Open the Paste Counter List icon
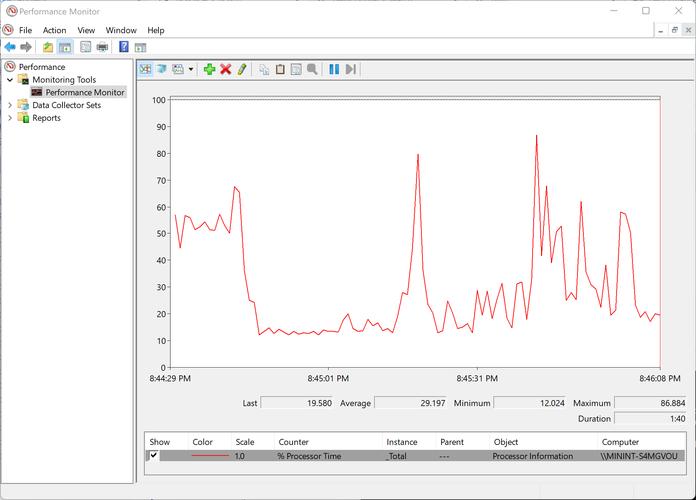The width and height of the screenshot is (696, 500). 280,69
